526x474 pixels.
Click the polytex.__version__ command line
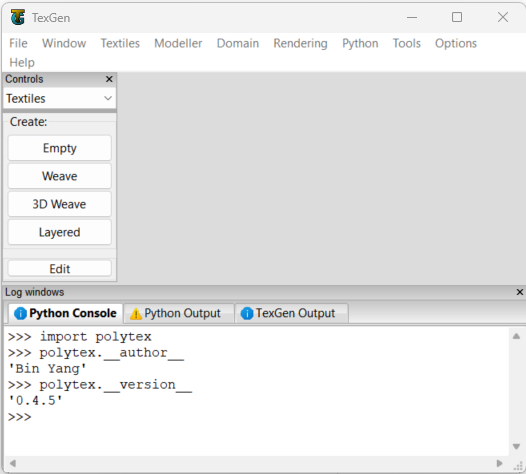pos(100,385)
